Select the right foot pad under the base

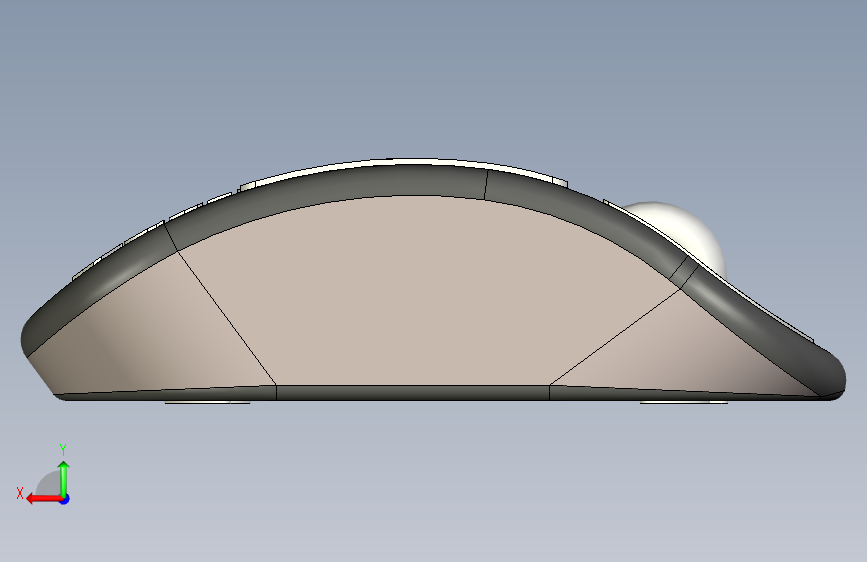coord(683,402)
